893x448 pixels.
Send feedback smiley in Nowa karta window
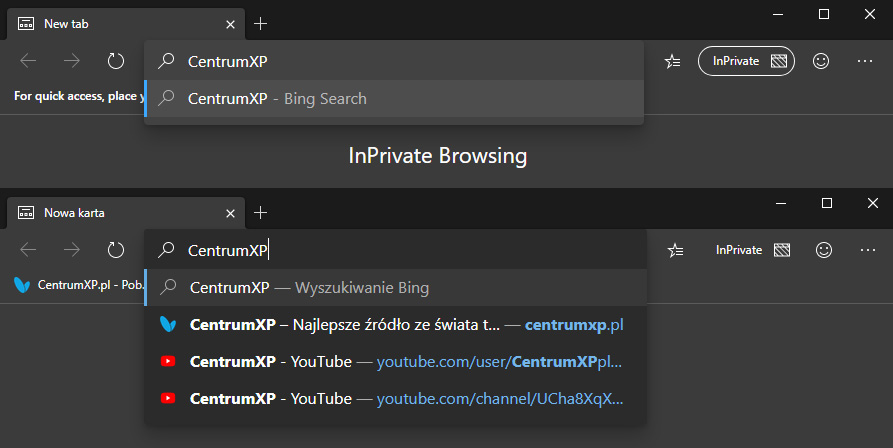click(x=824, y=250)
